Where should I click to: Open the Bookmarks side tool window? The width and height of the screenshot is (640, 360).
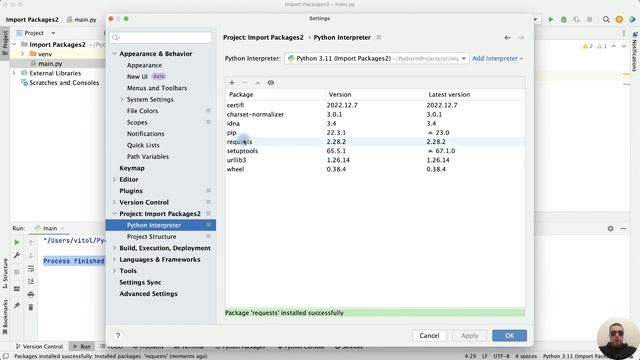tap(5, 318)
